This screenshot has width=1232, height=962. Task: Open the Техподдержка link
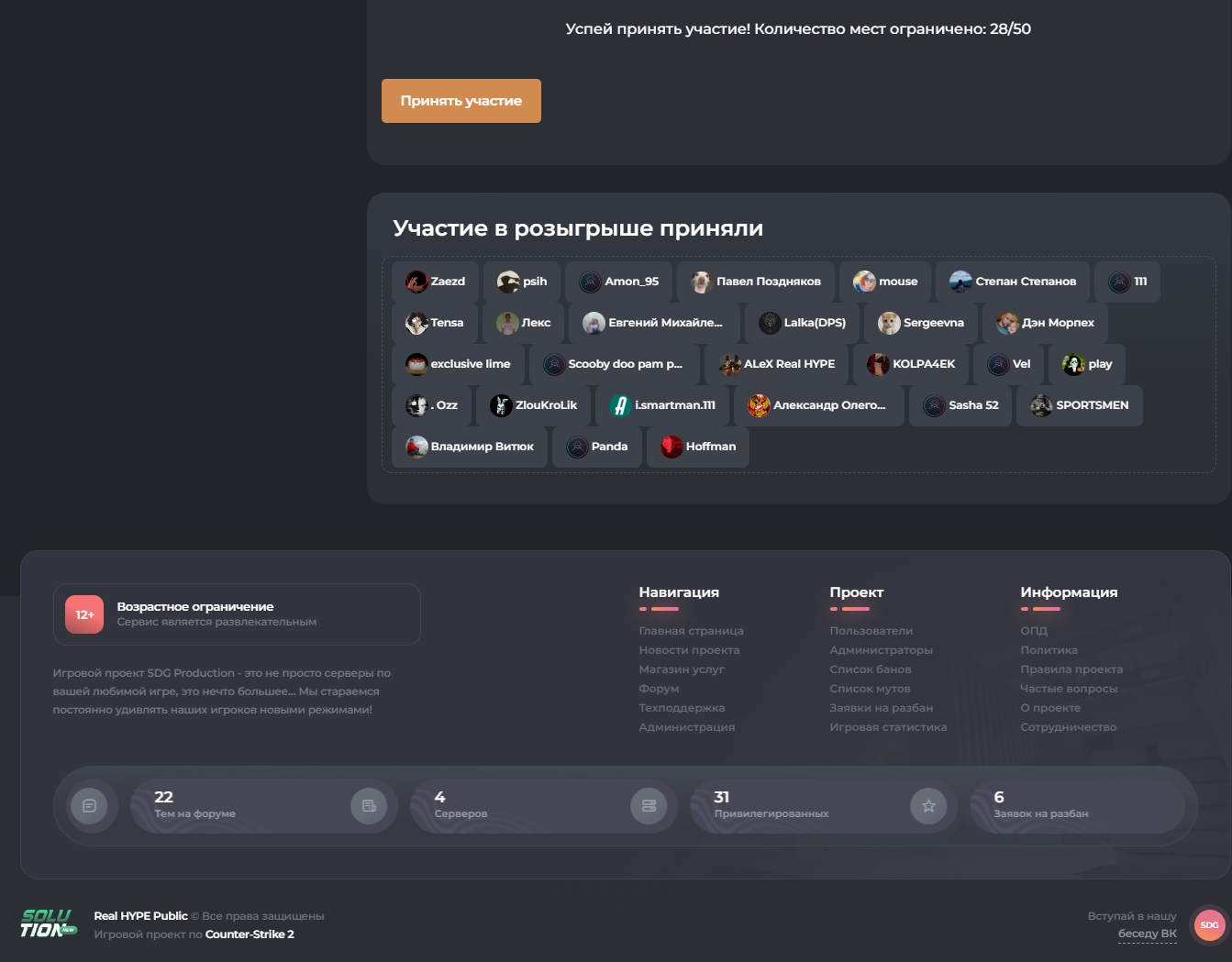[683, 707]
